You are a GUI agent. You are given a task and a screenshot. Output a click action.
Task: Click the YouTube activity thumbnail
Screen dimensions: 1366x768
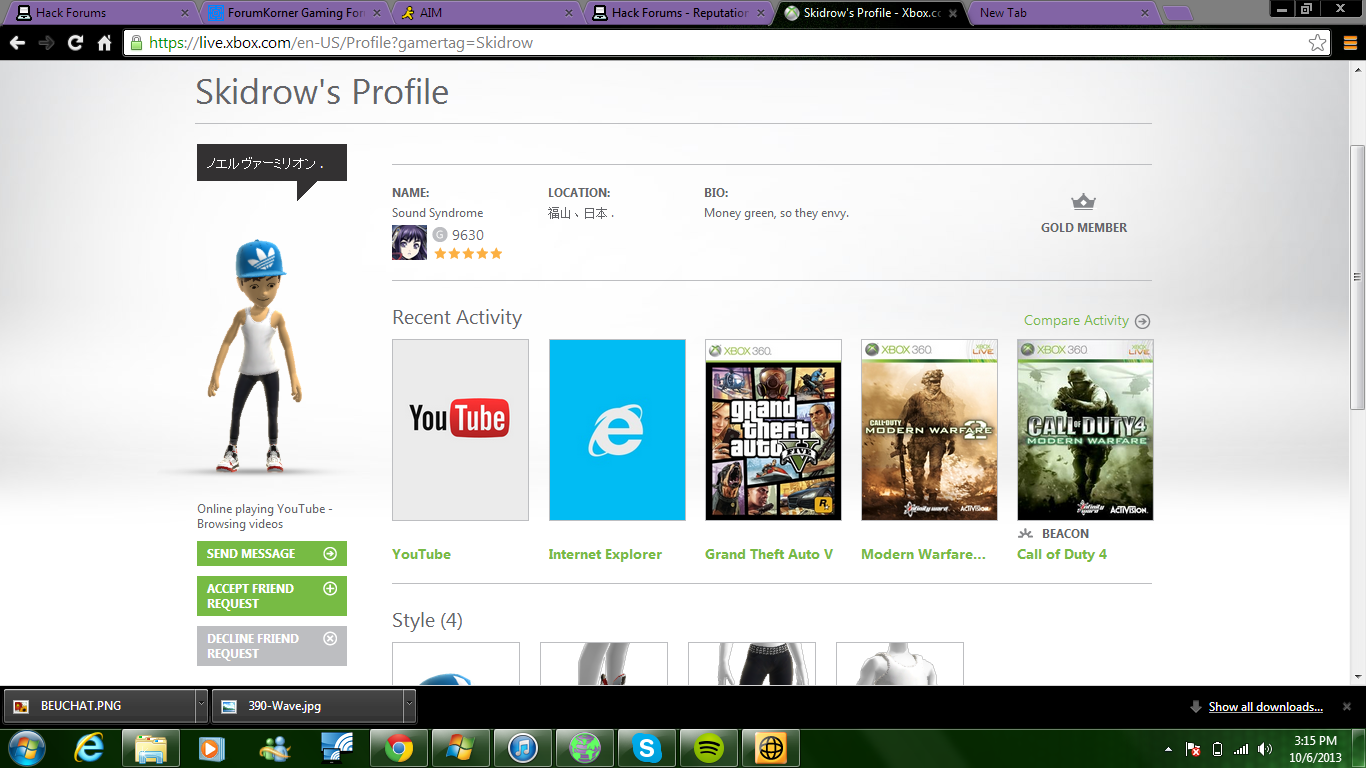pyautogui.click(x=460, y=430)
